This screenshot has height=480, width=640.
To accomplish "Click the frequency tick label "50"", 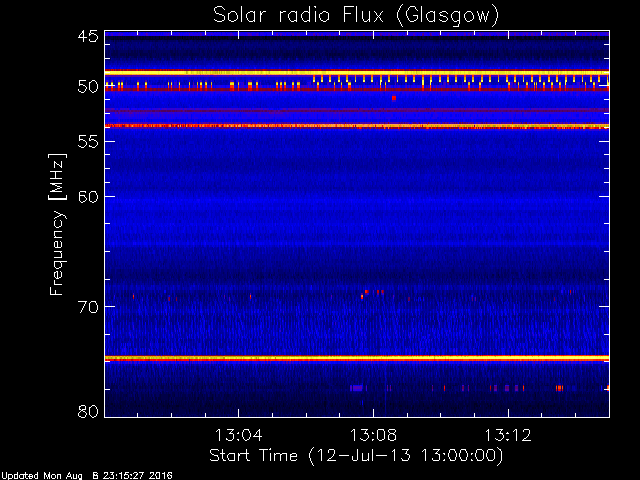I will tap(88, 87).
